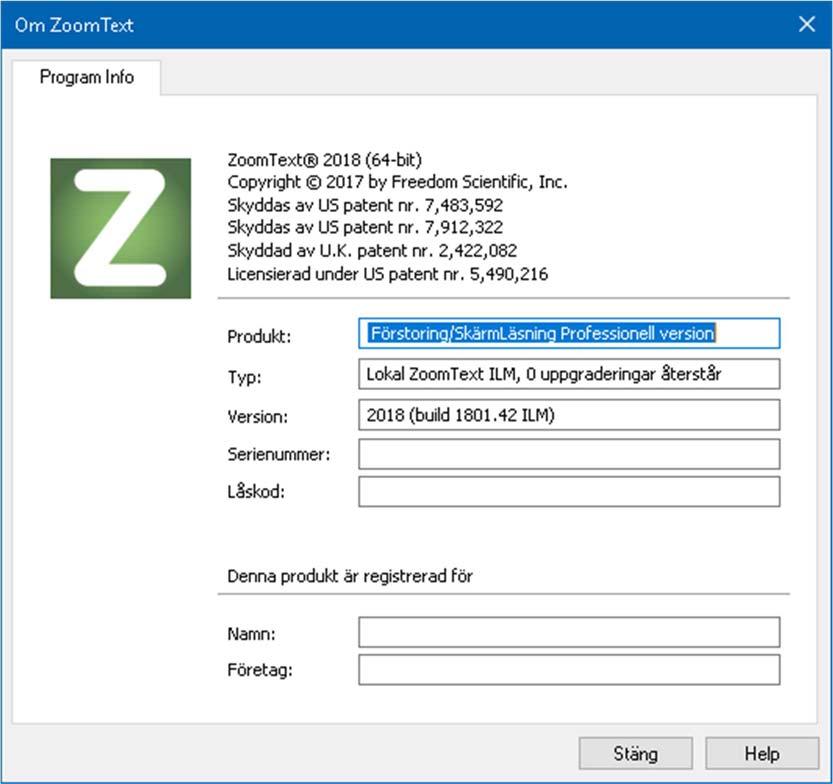
Task: Click the US patent 7,912,322 line
Action: pos(365,227)
